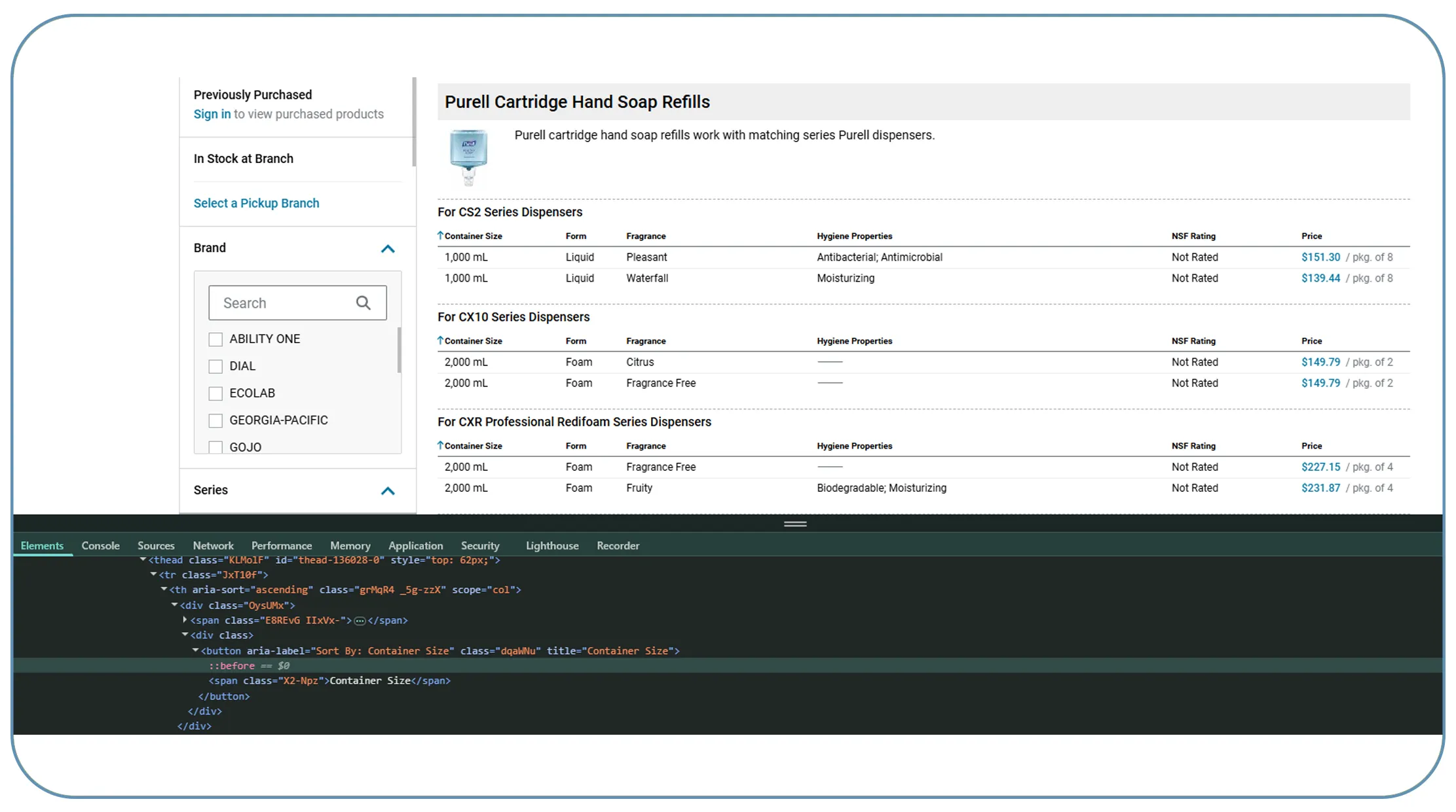Screen dimensions: 1456x812
Task: Select the ::before pseudo-element line
Action: pos(728,665)
